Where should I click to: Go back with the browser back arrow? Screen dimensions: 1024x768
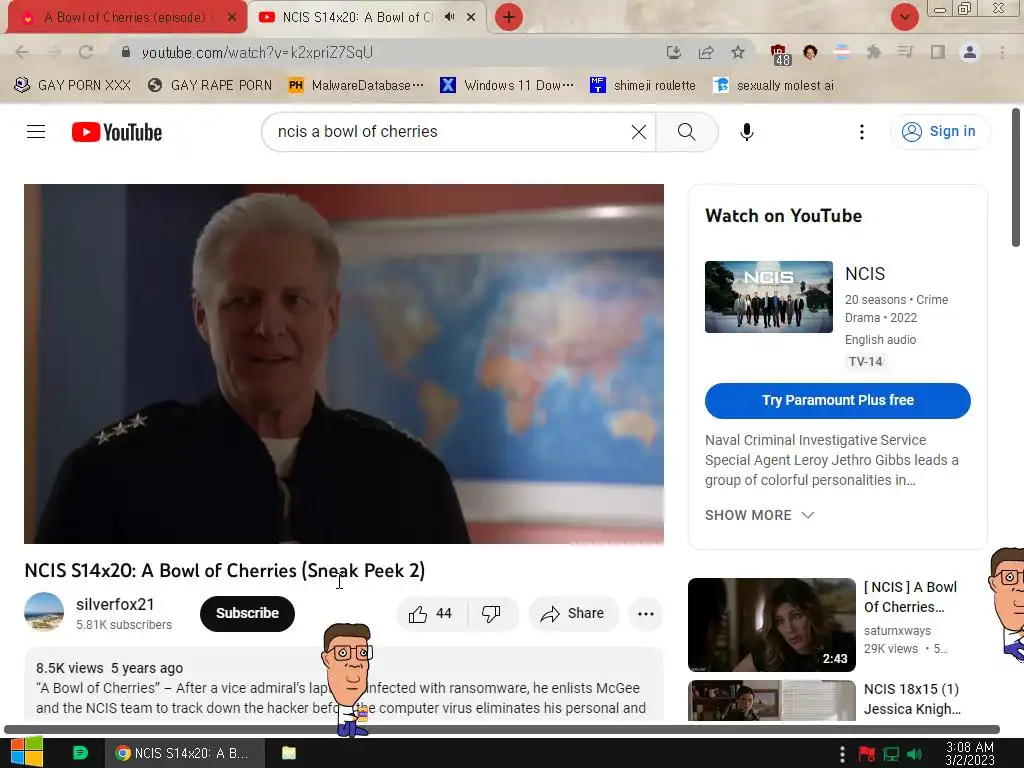(22, 52)
